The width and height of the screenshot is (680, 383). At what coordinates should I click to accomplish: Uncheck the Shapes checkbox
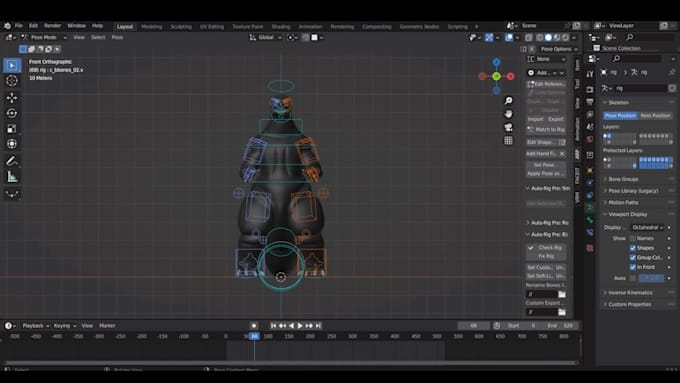click(x=633, y=248)
